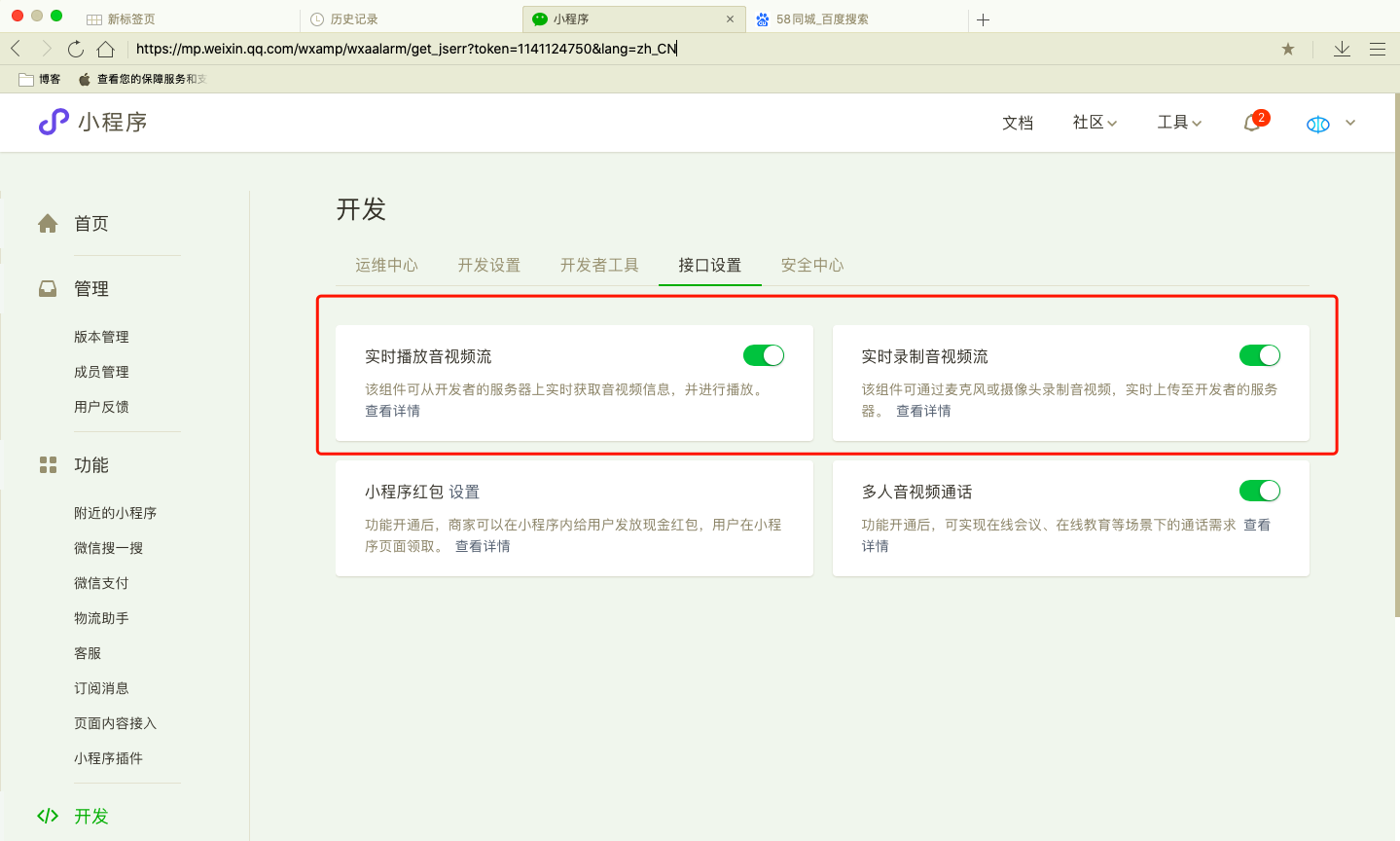Switch to the 历史记录 browser tab
The image size is (1400, 841).
point(411,19)
